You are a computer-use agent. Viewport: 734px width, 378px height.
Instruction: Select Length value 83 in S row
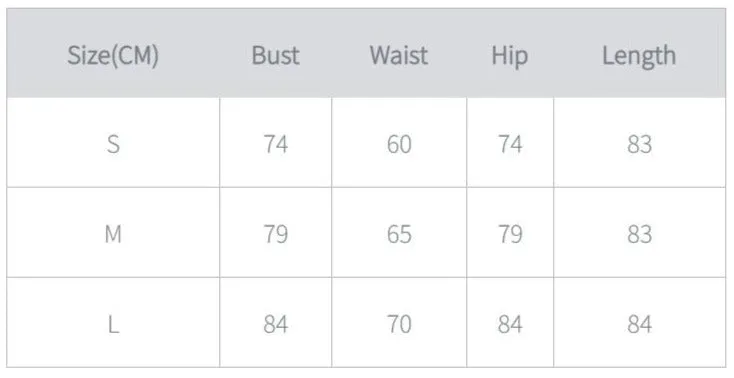pos(639,144)
